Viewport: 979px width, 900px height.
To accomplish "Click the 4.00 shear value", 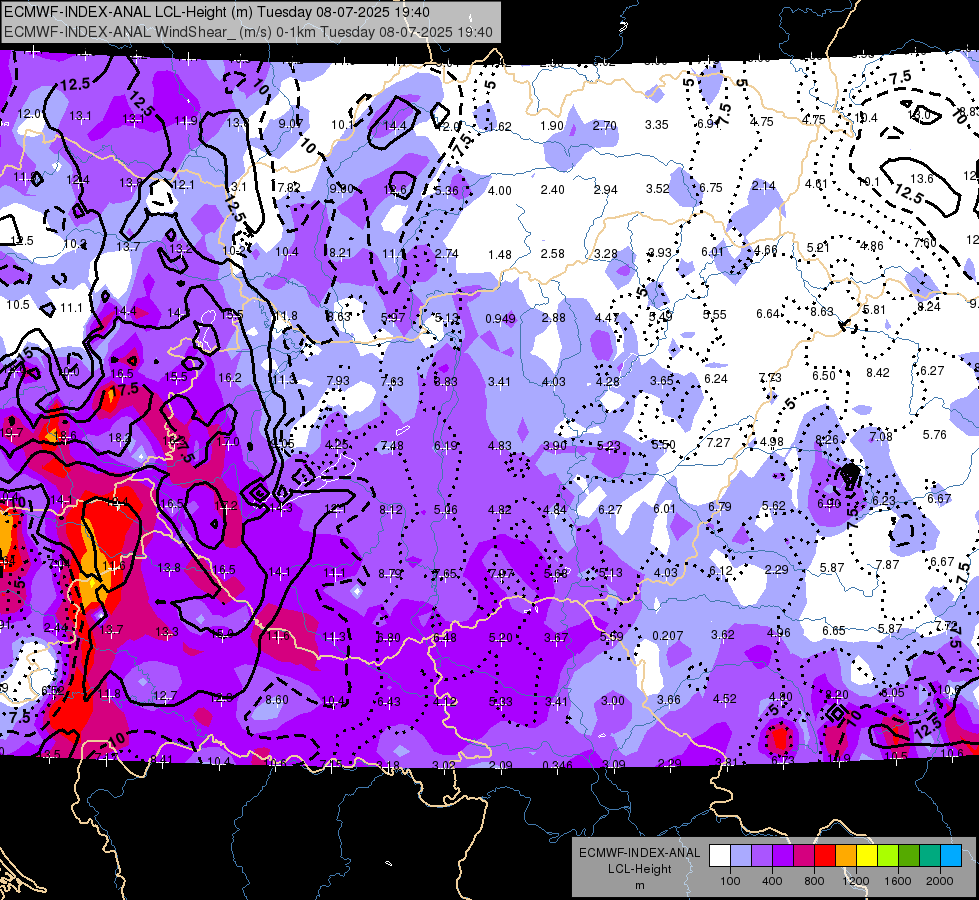I will point(499,190).
